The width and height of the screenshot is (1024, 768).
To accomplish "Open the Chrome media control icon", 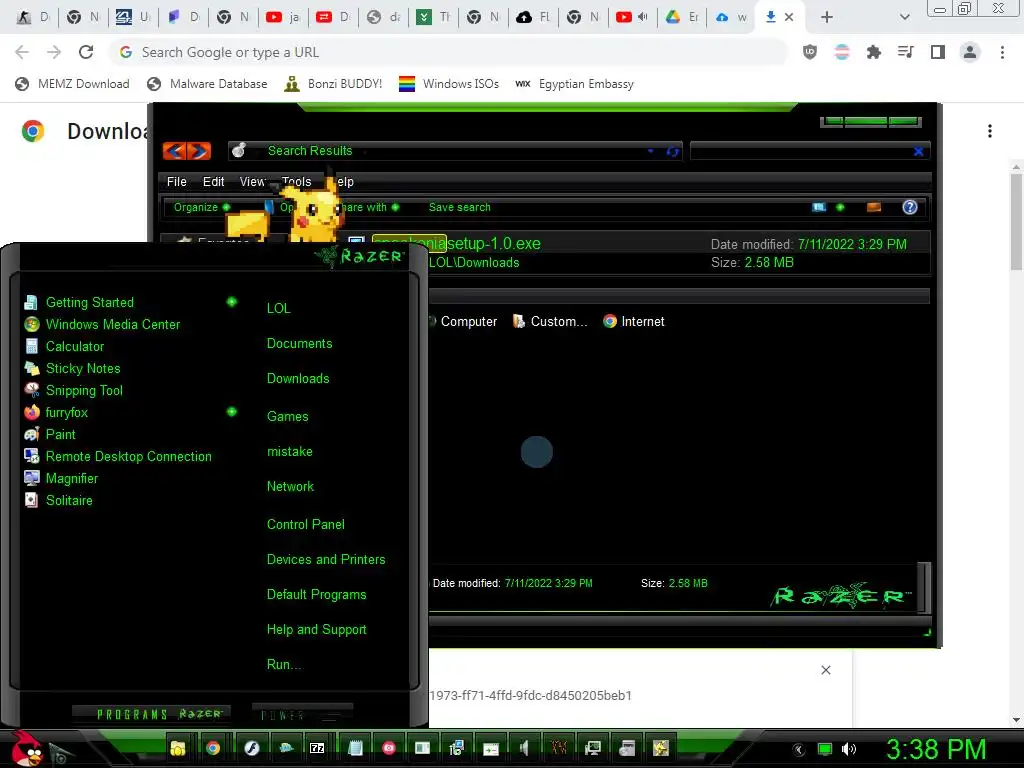I will pyautogui.click(x=906, y=52).
